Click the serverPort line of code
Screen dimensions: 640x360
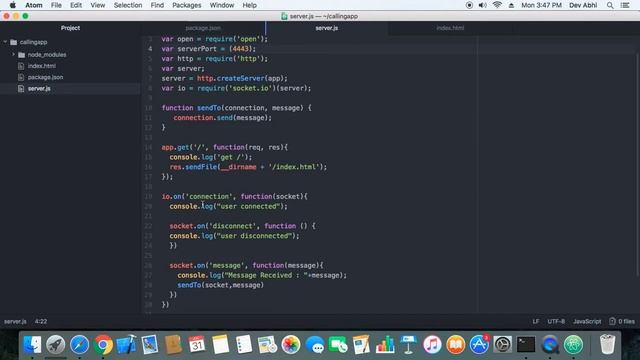click(x=209, y=49)
